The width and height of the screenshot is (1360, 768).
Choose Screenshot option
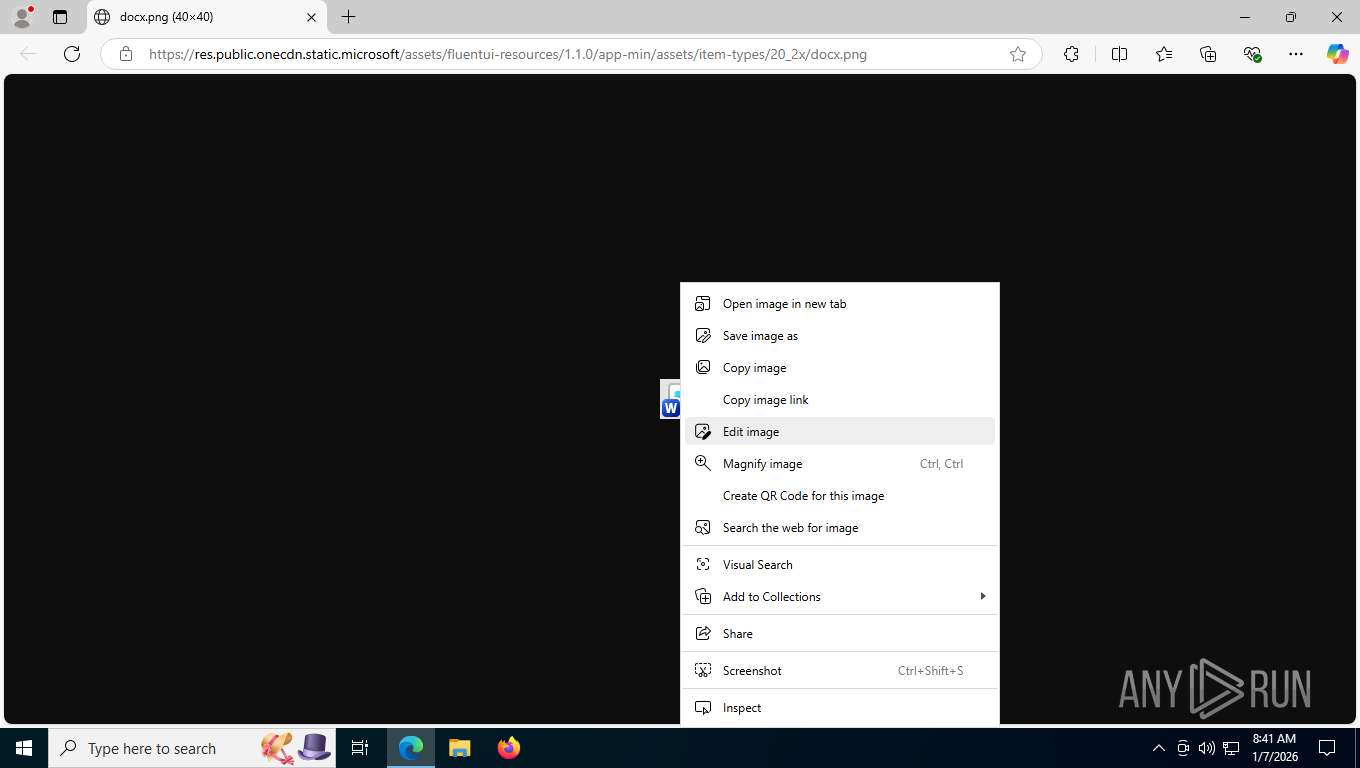(x=840, y=671)
